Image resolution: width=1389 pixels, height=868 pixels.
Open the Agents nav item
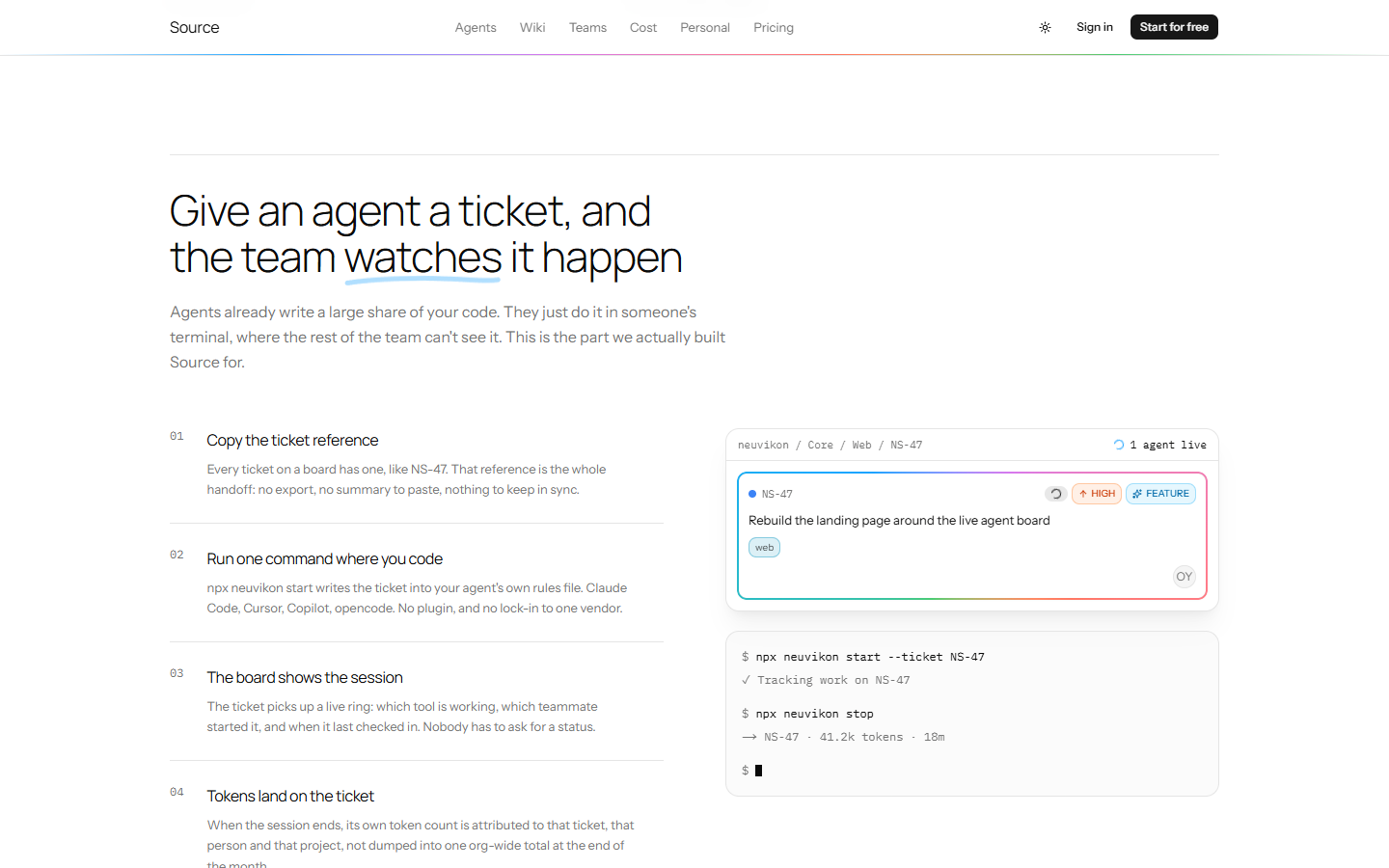coord(476,27)
